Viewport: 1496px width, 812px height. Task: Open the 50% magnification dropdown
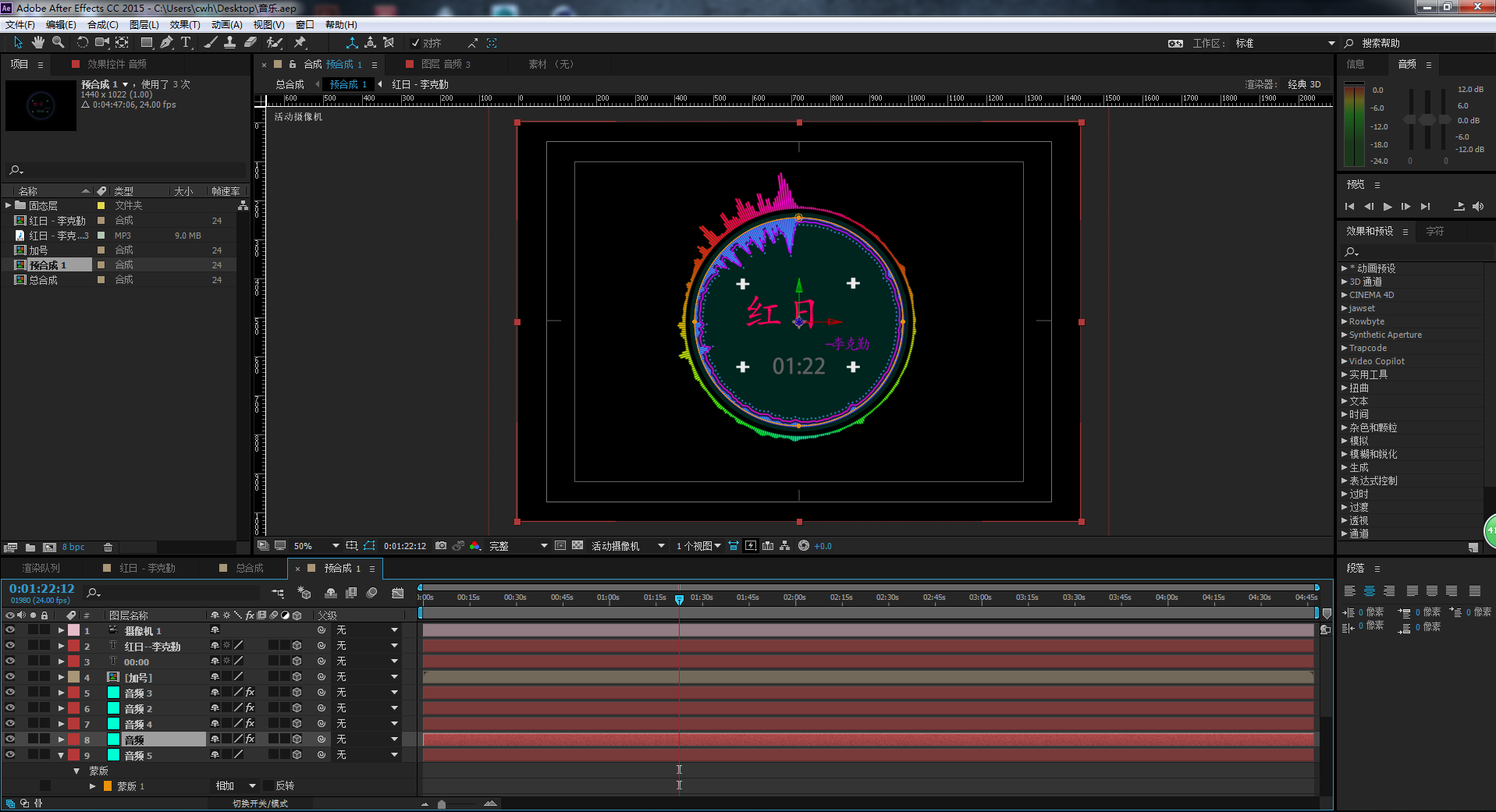336,546
